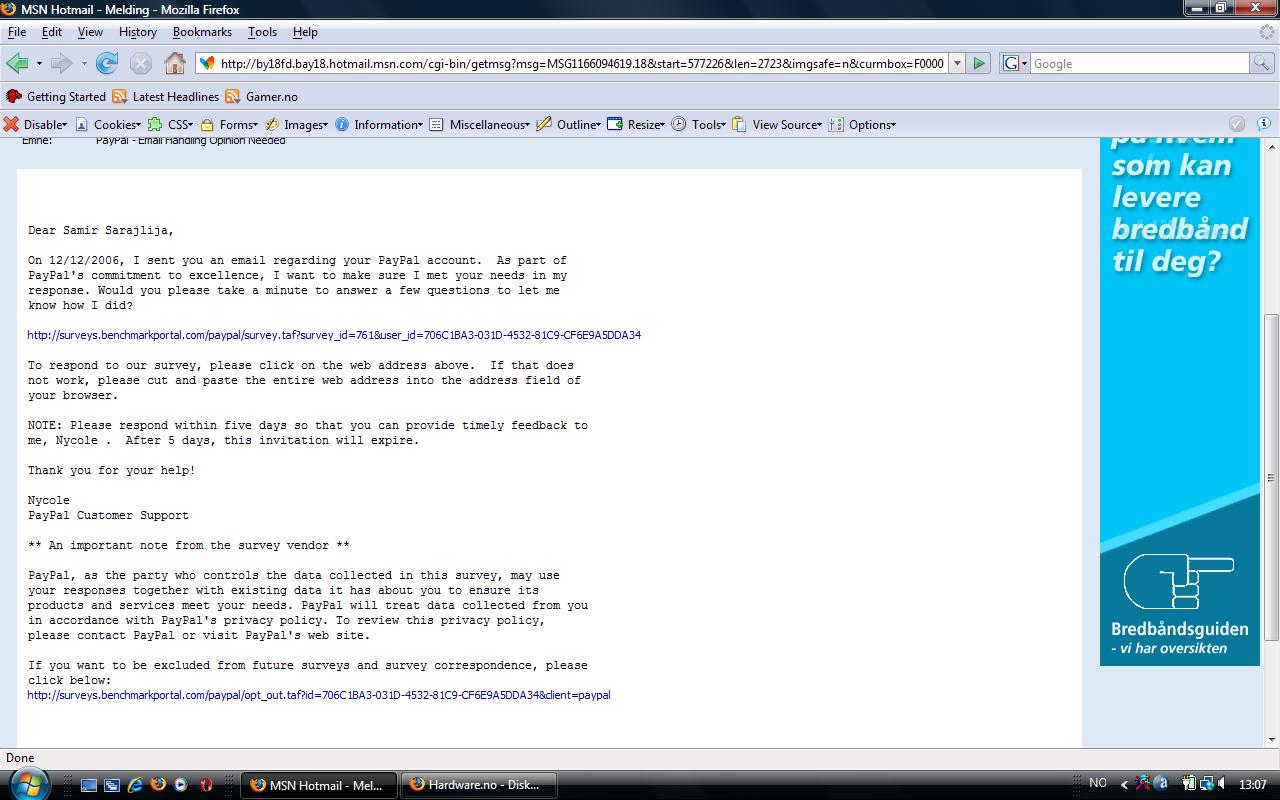This screenshot has height=800, width=1280.
Task: Expand the Information developer toolbar menu
Action: [x=379, y=125]
